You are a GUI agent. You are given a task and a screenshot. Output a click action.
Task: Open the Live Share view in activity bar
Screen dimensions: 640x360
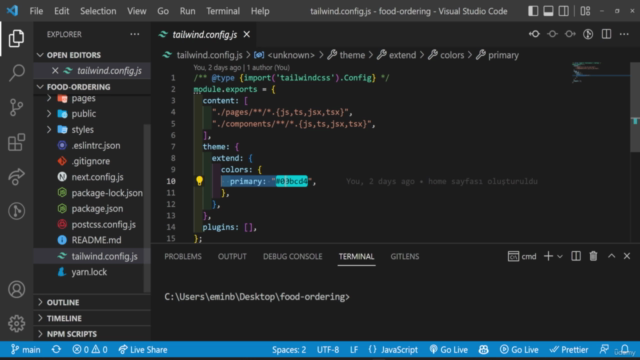(x=16, y=177)
